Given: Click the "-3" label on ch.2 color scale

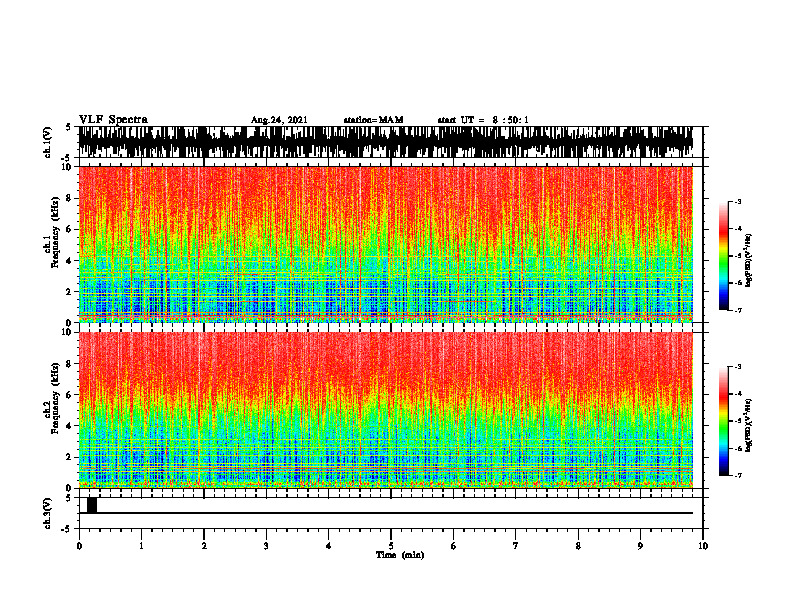Looking at the screenshot, I should pyautogui.click(x=737, y=367).
